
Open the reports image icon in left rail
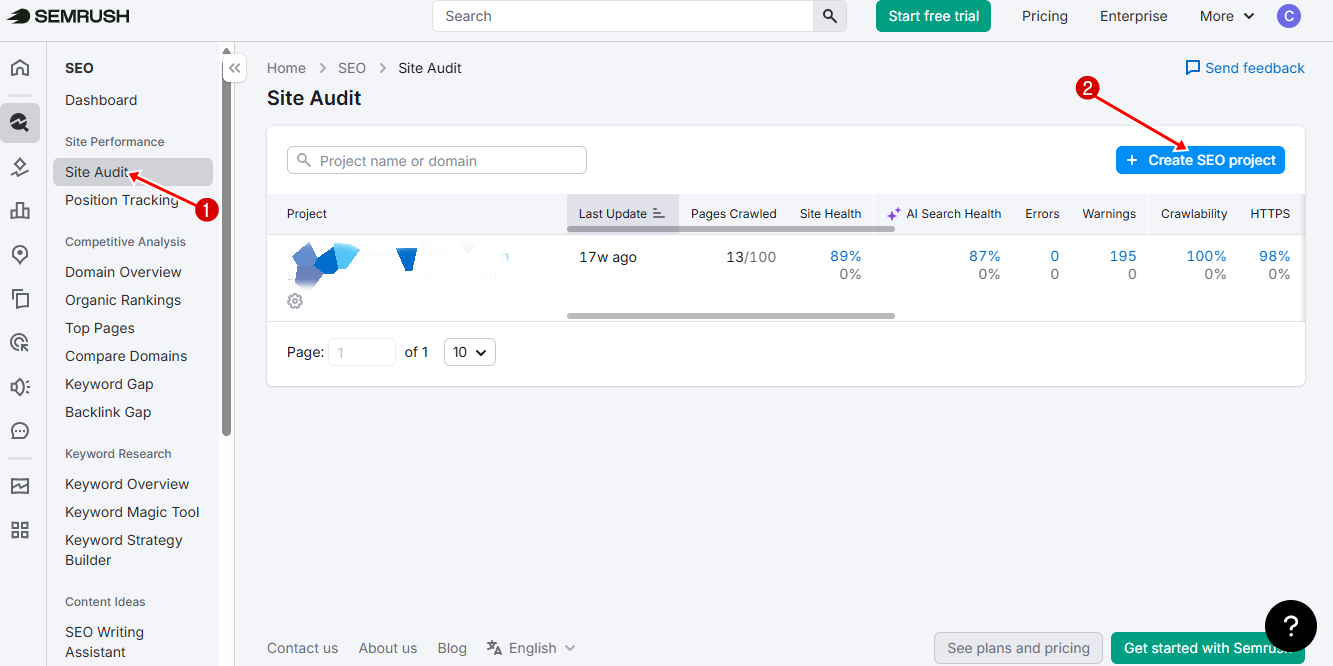point(20,486)
